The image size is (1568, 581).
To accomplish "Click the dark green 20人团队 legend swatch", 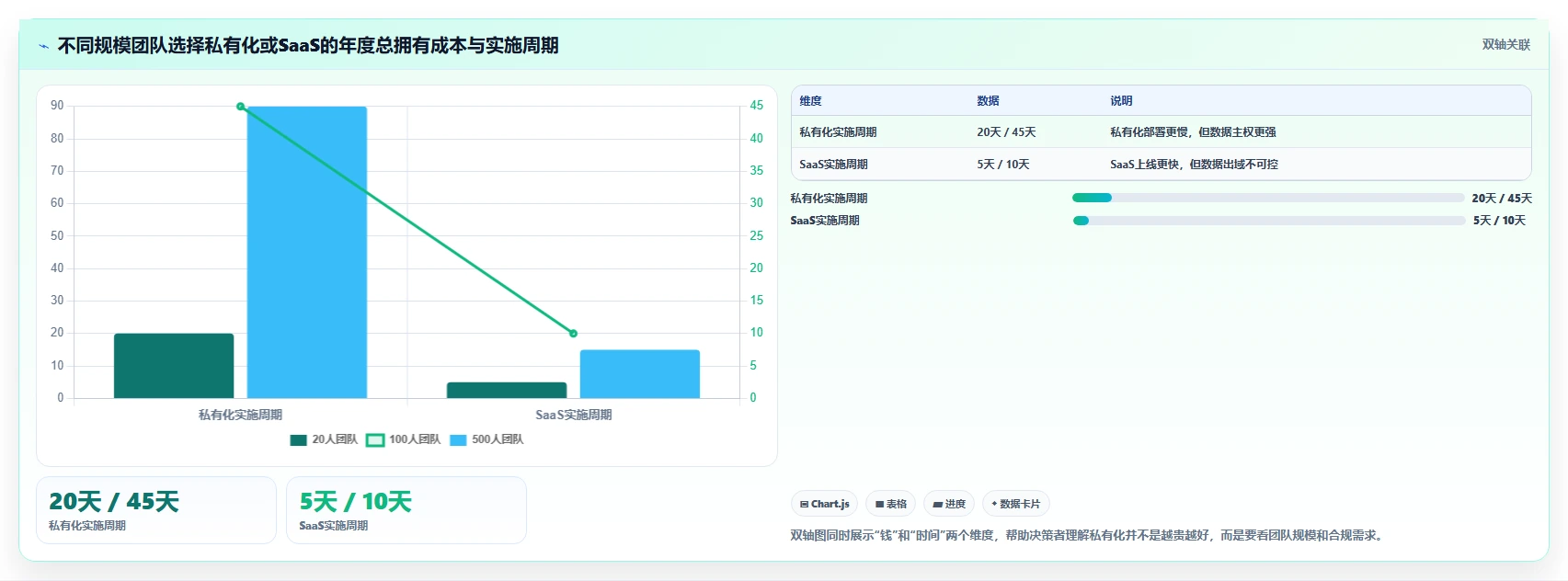I will pos(298,440).
